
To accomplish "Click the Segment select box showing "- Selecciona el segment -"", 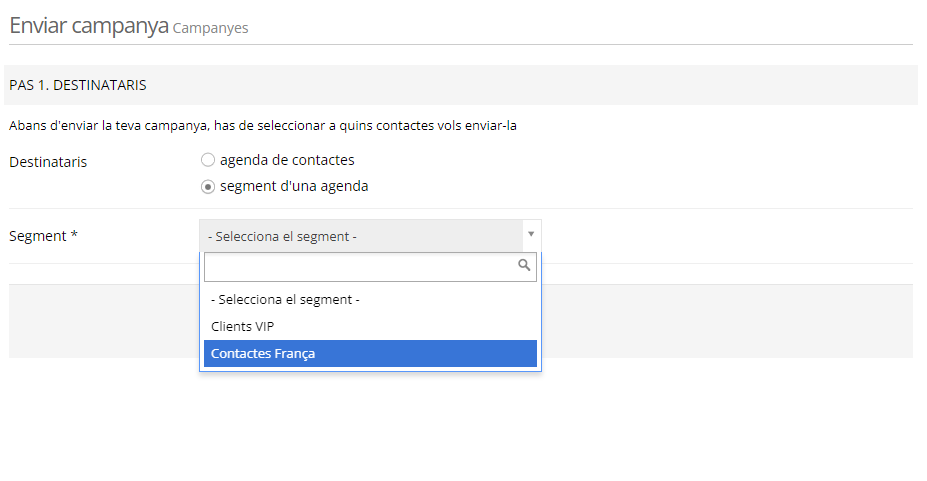I will pyautogui.click(x=360, y=236).
